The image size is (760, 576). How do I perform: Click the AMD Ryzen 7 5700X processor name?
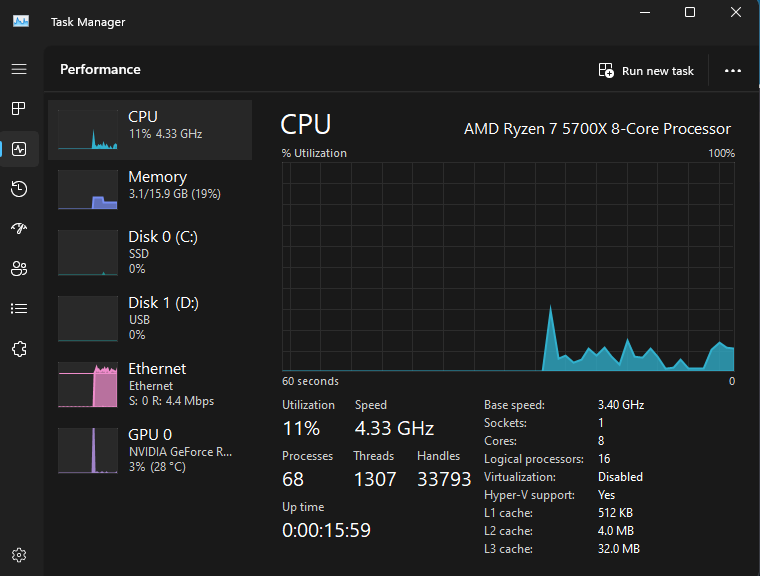click(597, 129)
